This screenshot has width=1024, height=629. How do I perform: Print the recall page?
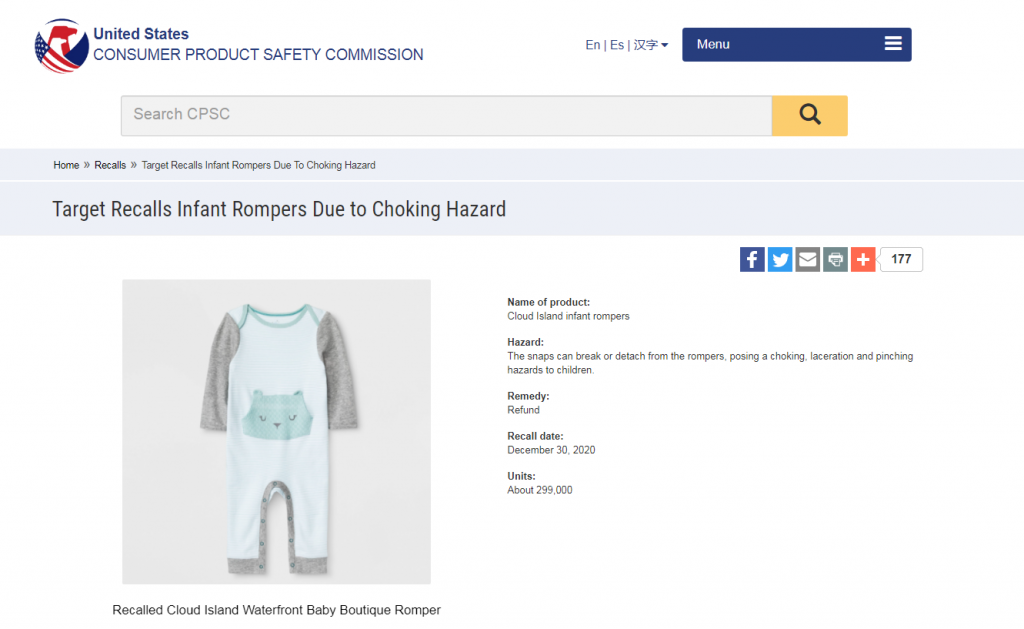(x=835, y=259)
